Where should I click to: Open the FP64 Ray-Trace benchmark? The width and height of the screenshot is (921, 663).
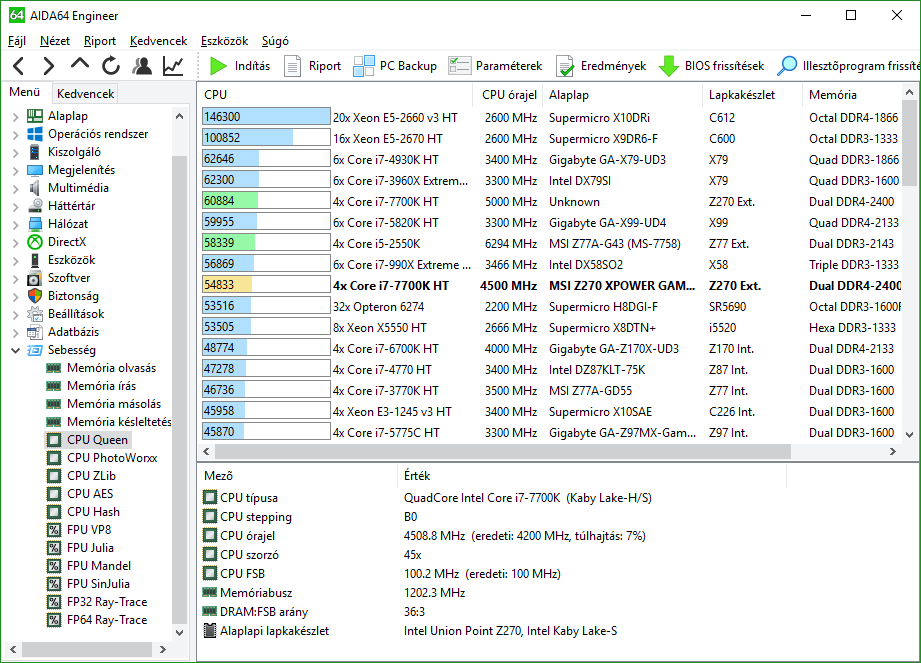[107, 620]
